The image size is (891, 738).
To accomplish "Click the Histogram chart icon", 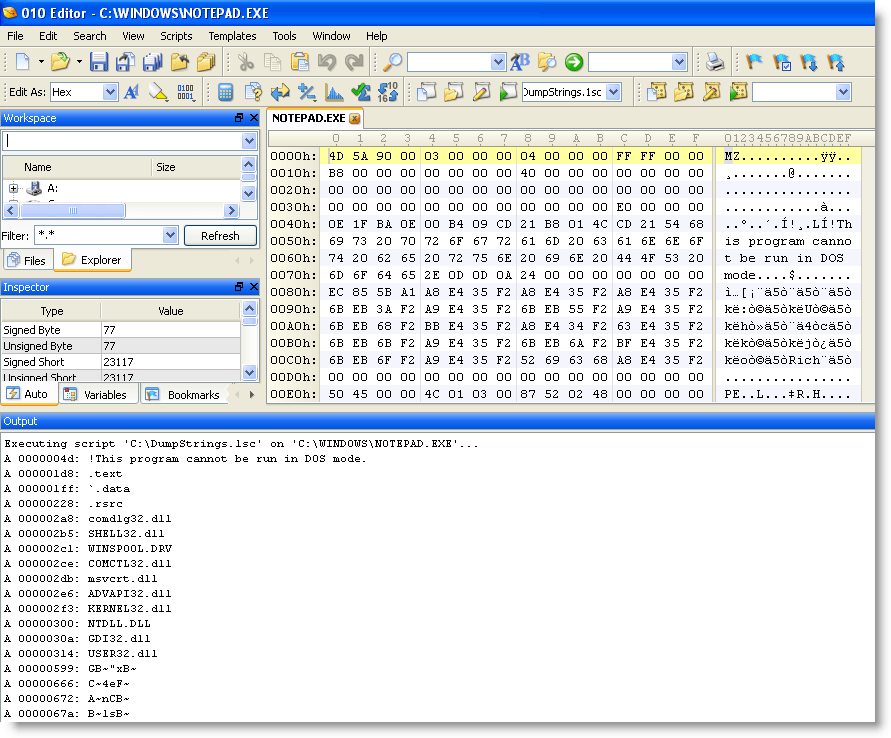I will (334, 92).
